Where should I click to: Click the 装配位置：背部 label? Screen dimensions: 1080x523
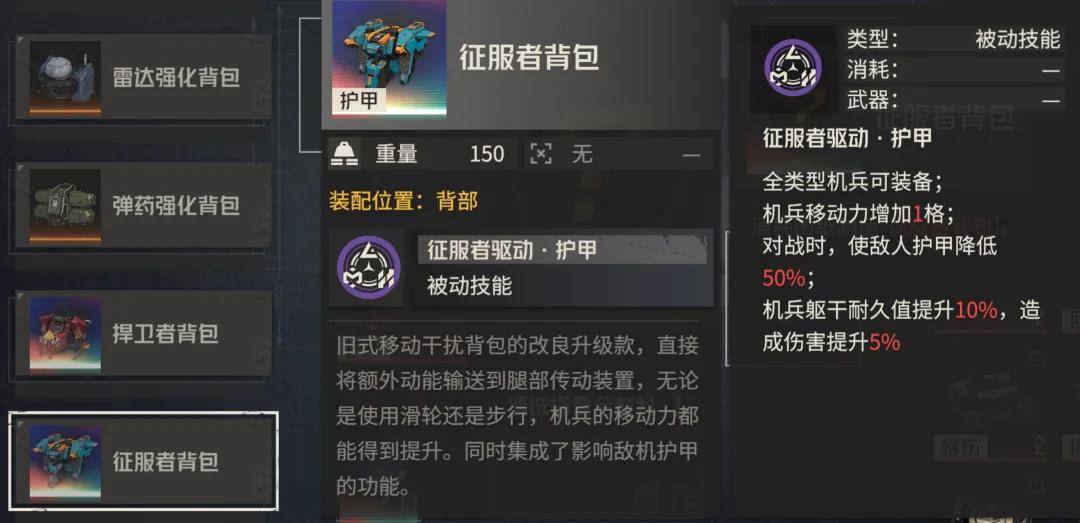pos(404,201)
